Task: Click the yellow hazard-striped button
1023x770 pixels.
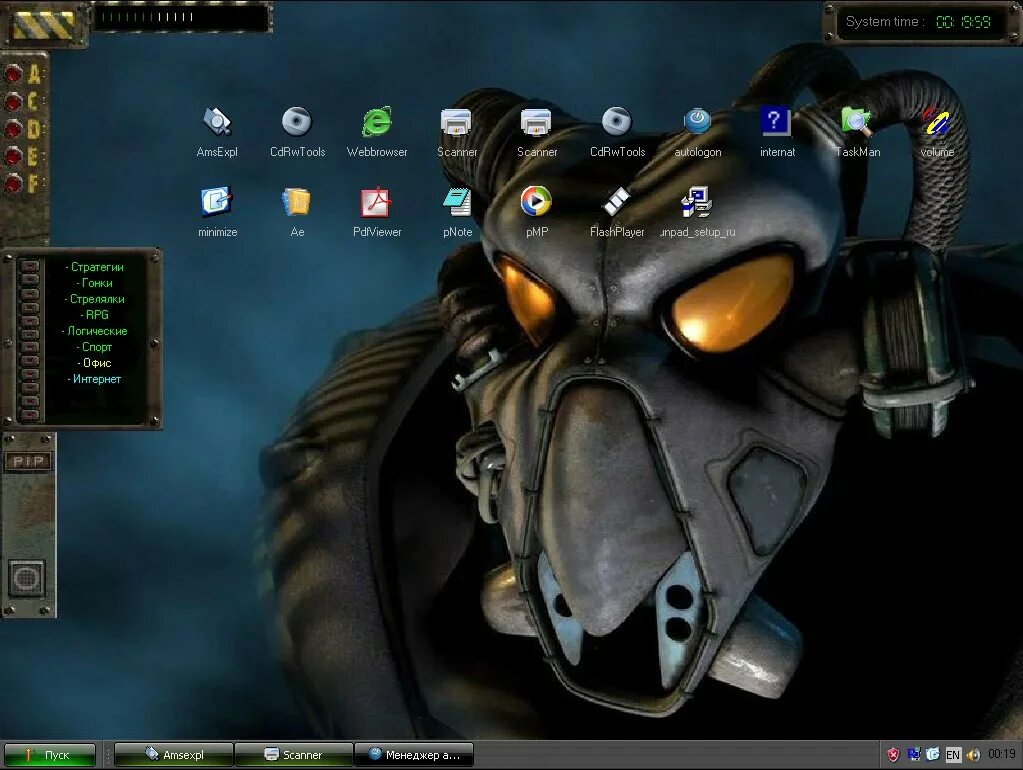Action: (x=44, y=24)
